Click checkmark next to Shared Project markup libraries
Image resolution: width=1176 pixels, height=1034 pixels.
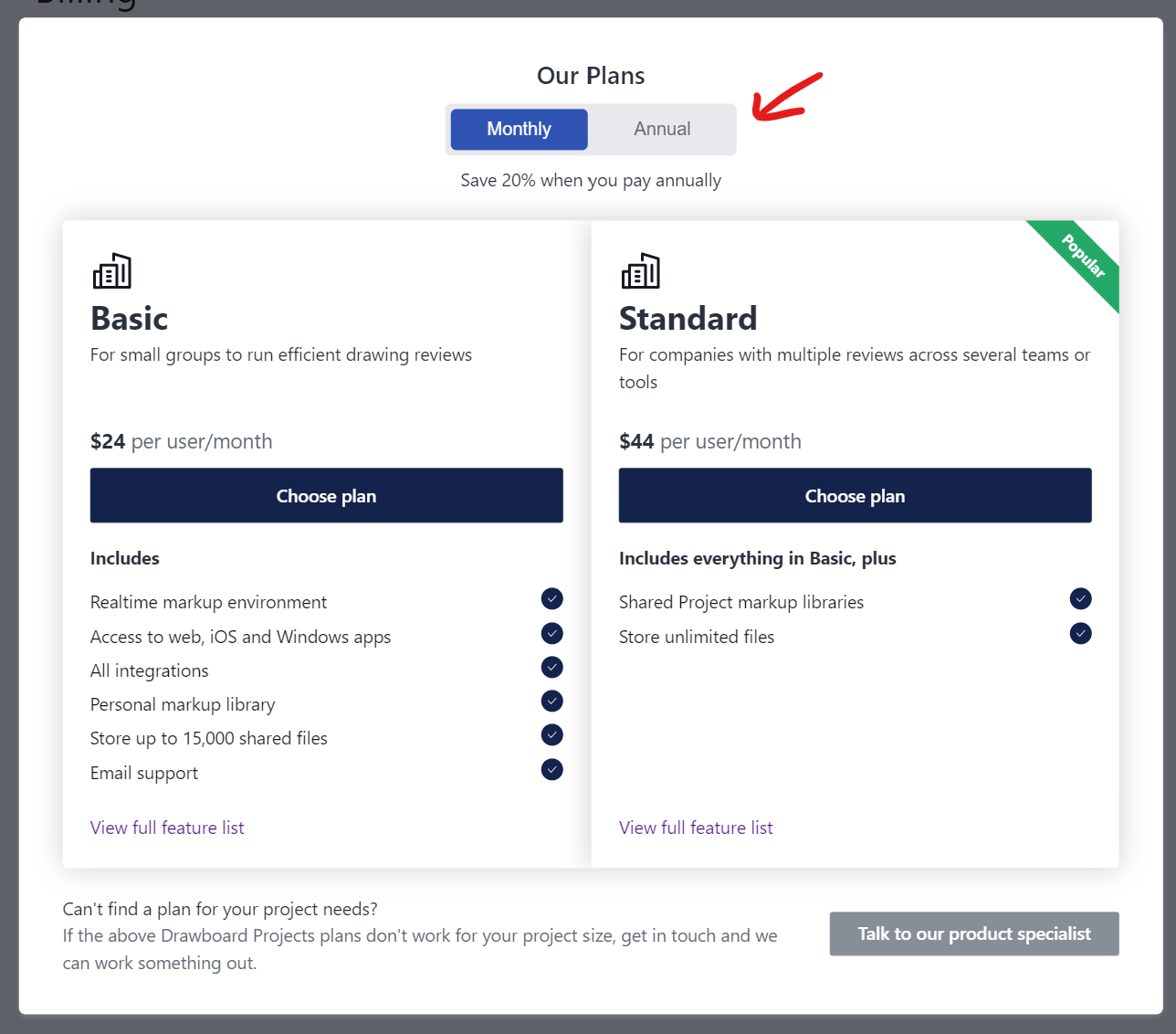click(x=1081, y=599)
